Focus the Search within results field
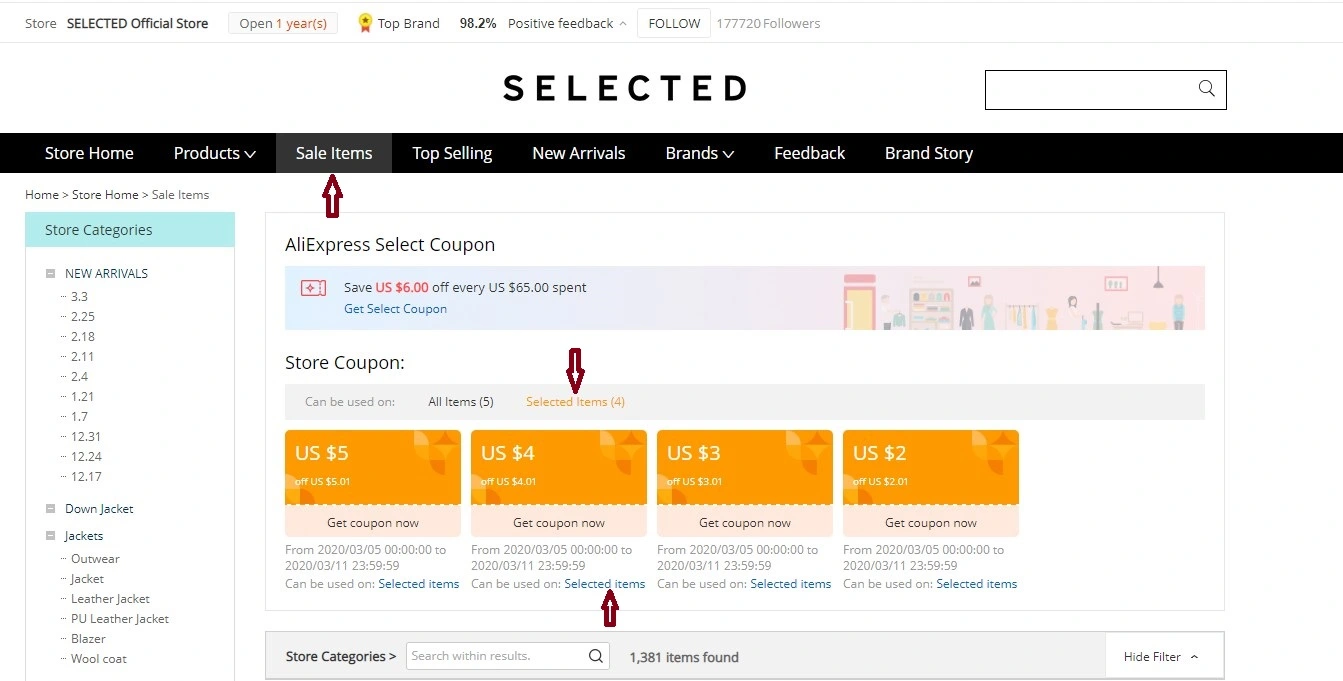This screenshot has width=1343, height=681. click(496, 656)
